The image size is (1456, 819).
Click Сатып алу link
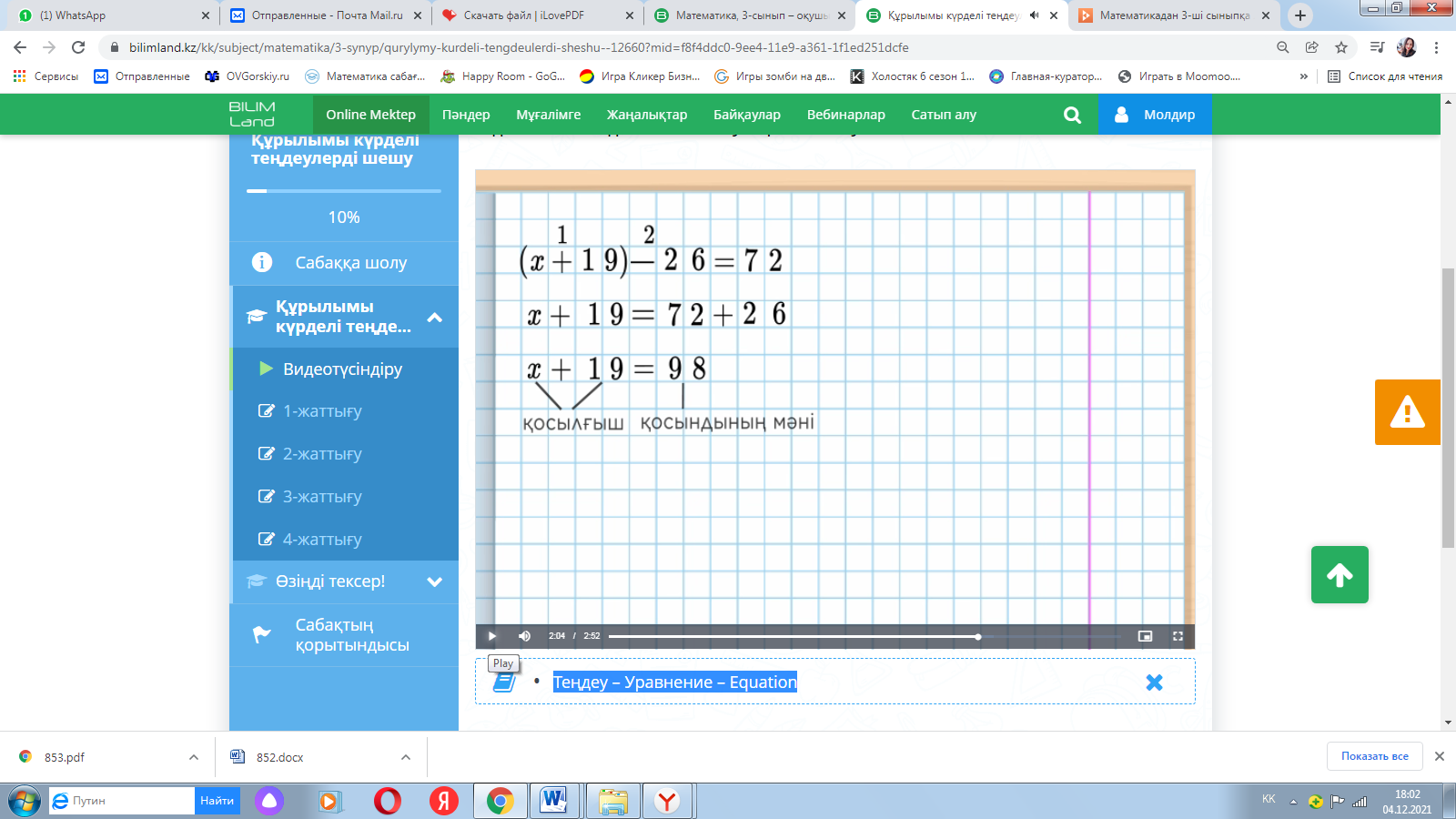(x=944, y=115)
